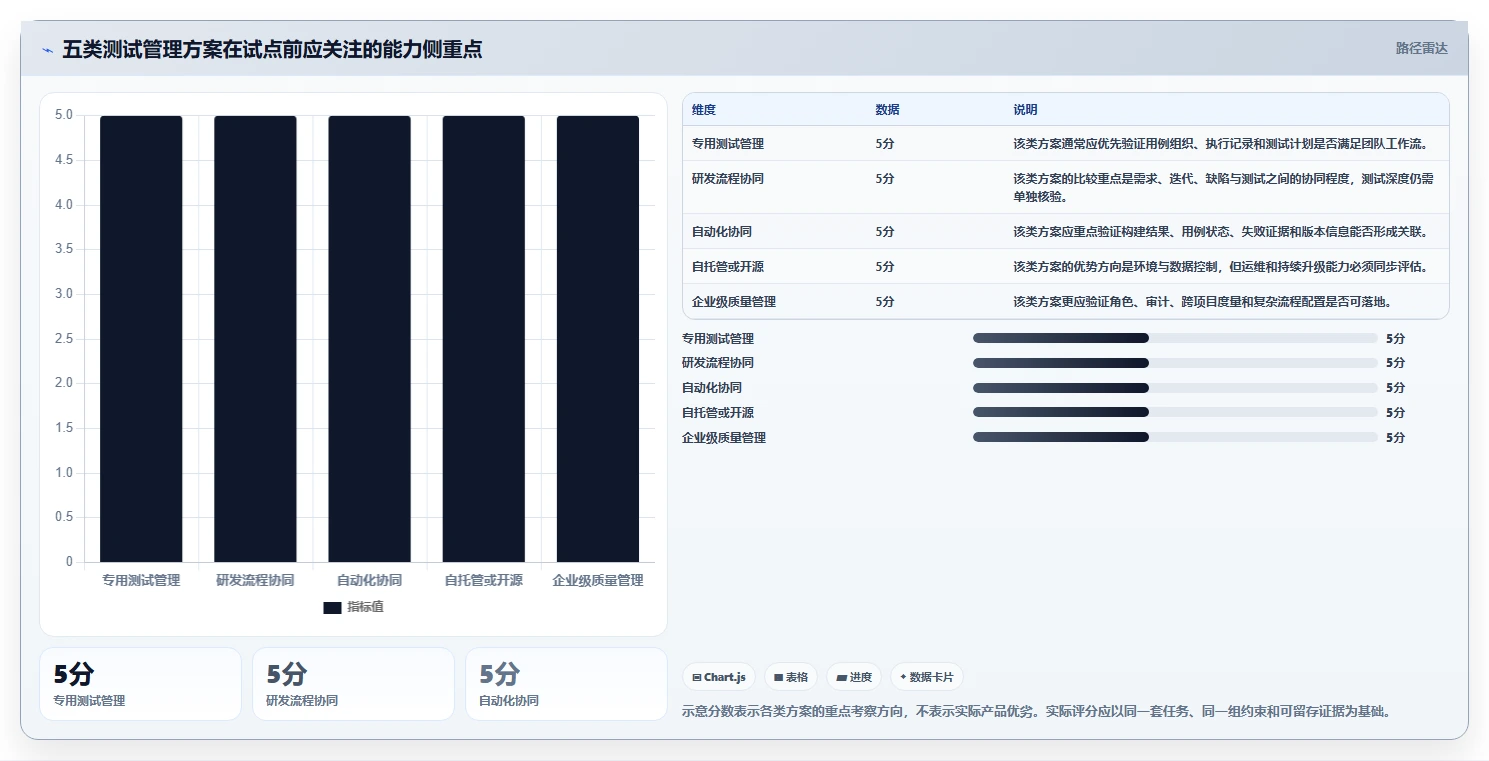Select the 自动化协同 table row cell
Screen dimensions: 1489x761
[x=722, y=232]
